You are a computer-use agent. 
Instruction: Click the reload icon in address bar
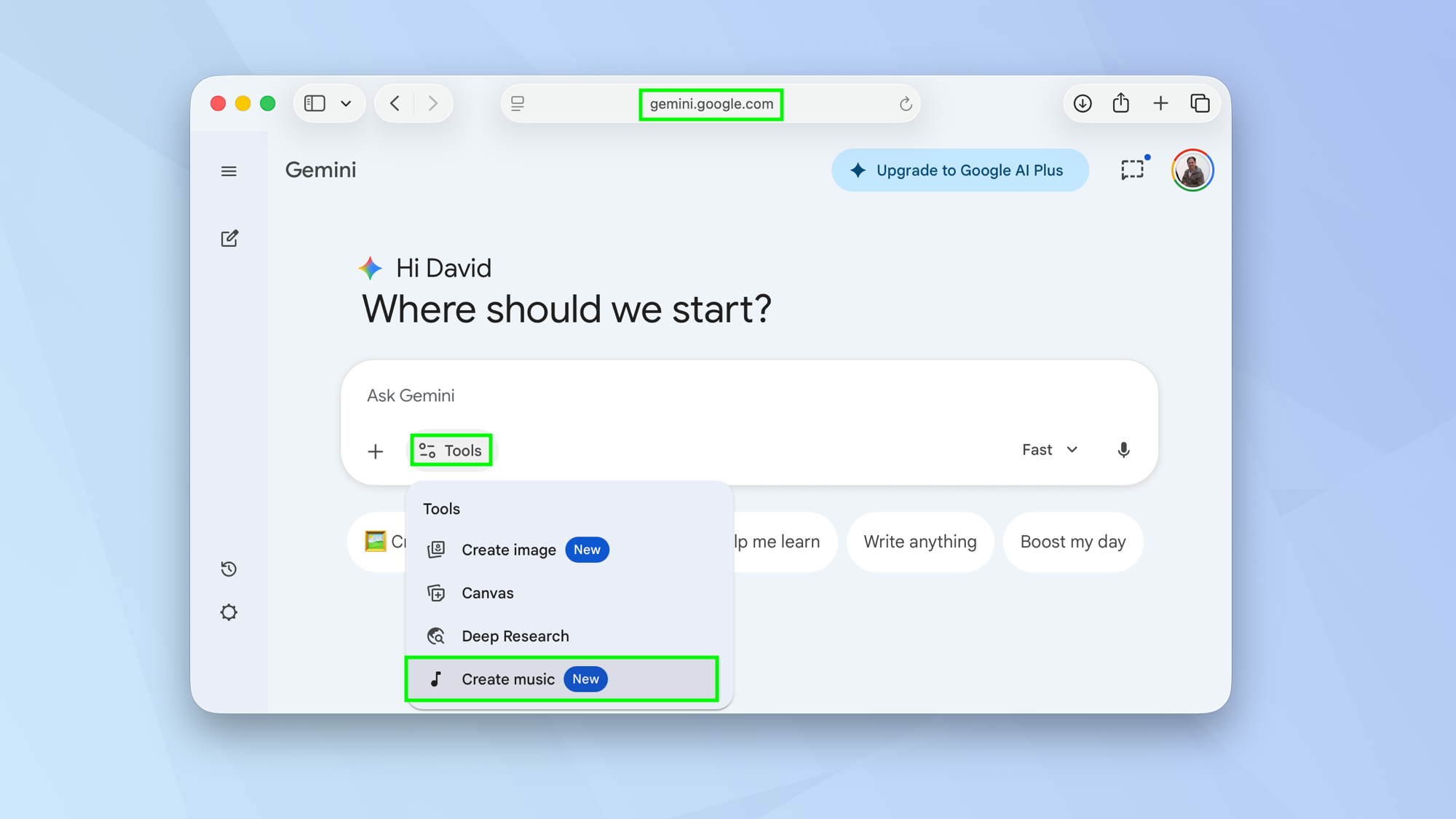(x=905, y=103)
